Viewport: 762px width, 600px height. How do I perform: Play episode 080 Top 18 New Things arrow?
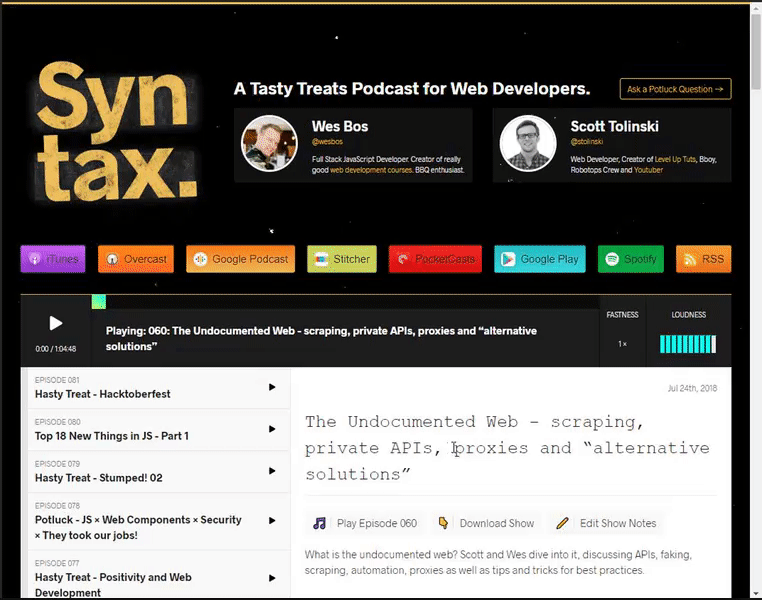pos(272,429)
